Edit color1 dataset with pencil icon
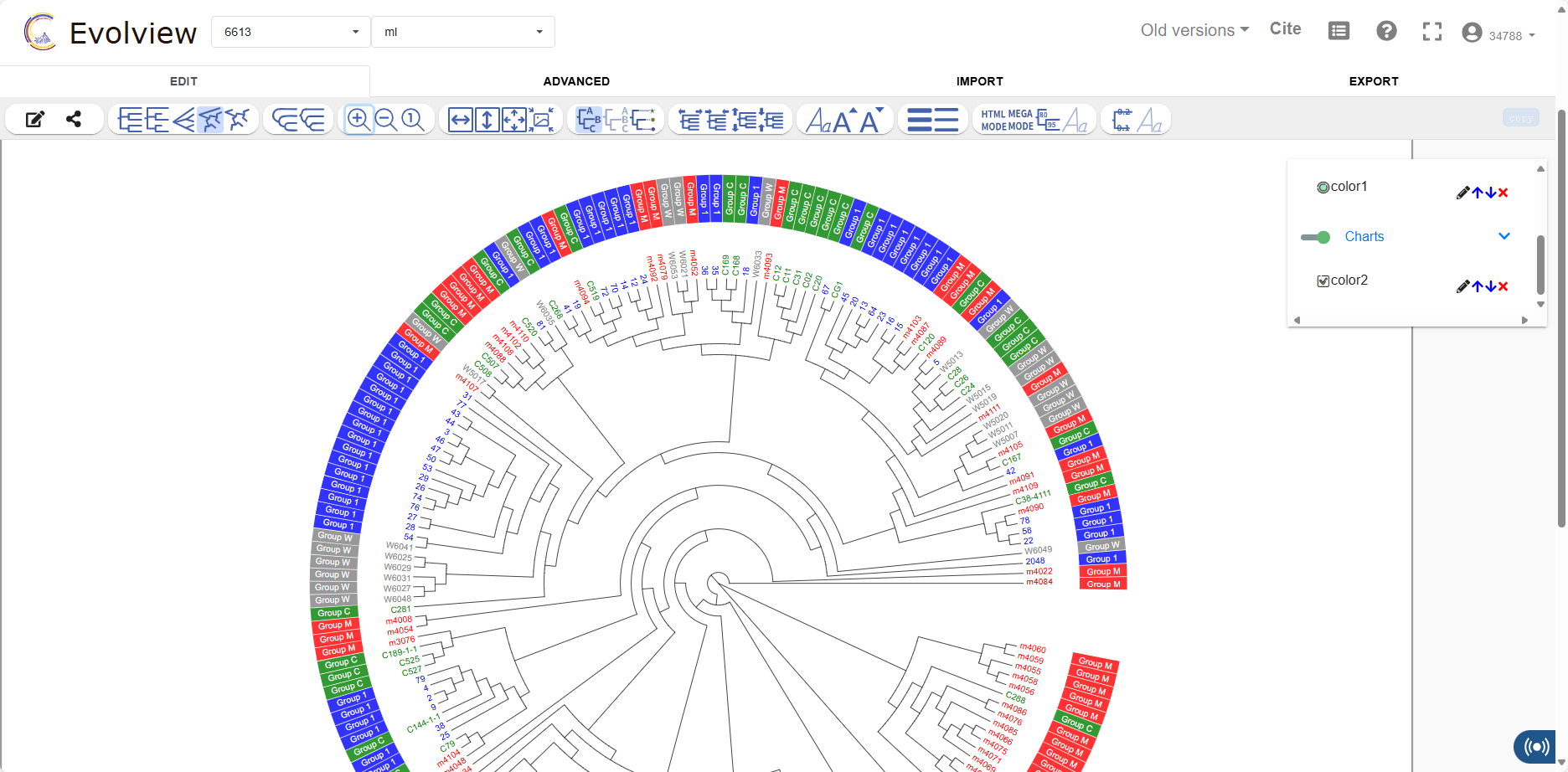 pos(1463,193)
